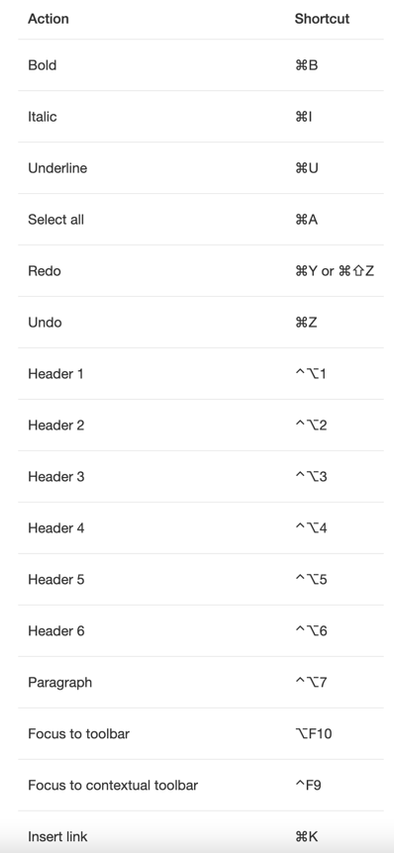This screenshot has width=394, height=853.
Task: Select the Bold action row label
Action: click(42, 65)
